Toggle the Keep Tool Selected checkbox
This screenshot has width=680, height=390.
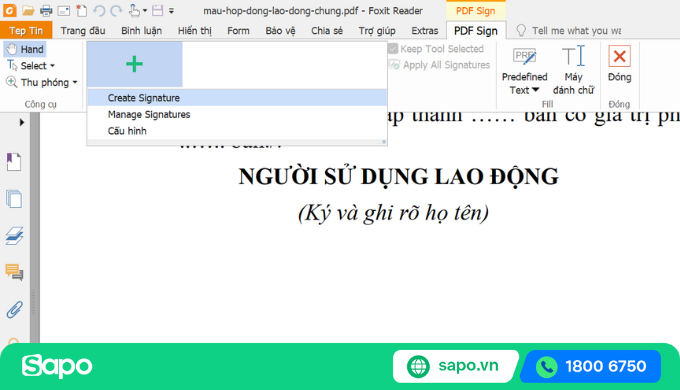coord(393,49)
